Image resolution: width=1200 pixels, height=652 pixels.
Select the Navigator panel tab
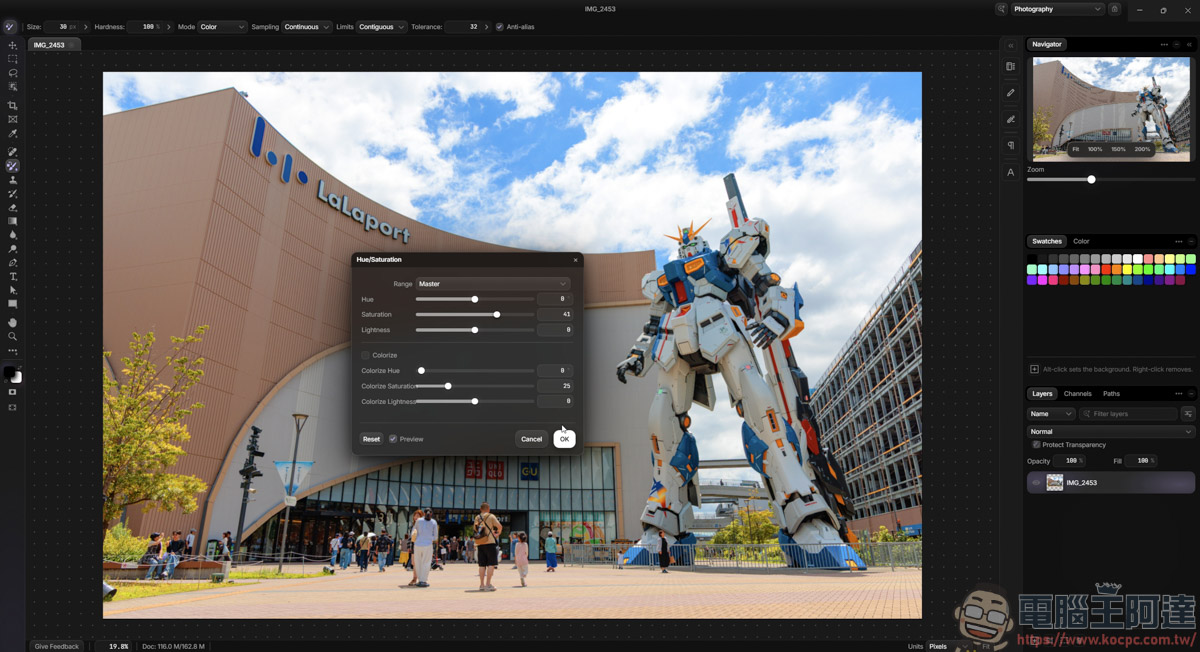click(x=1047, y=44)
